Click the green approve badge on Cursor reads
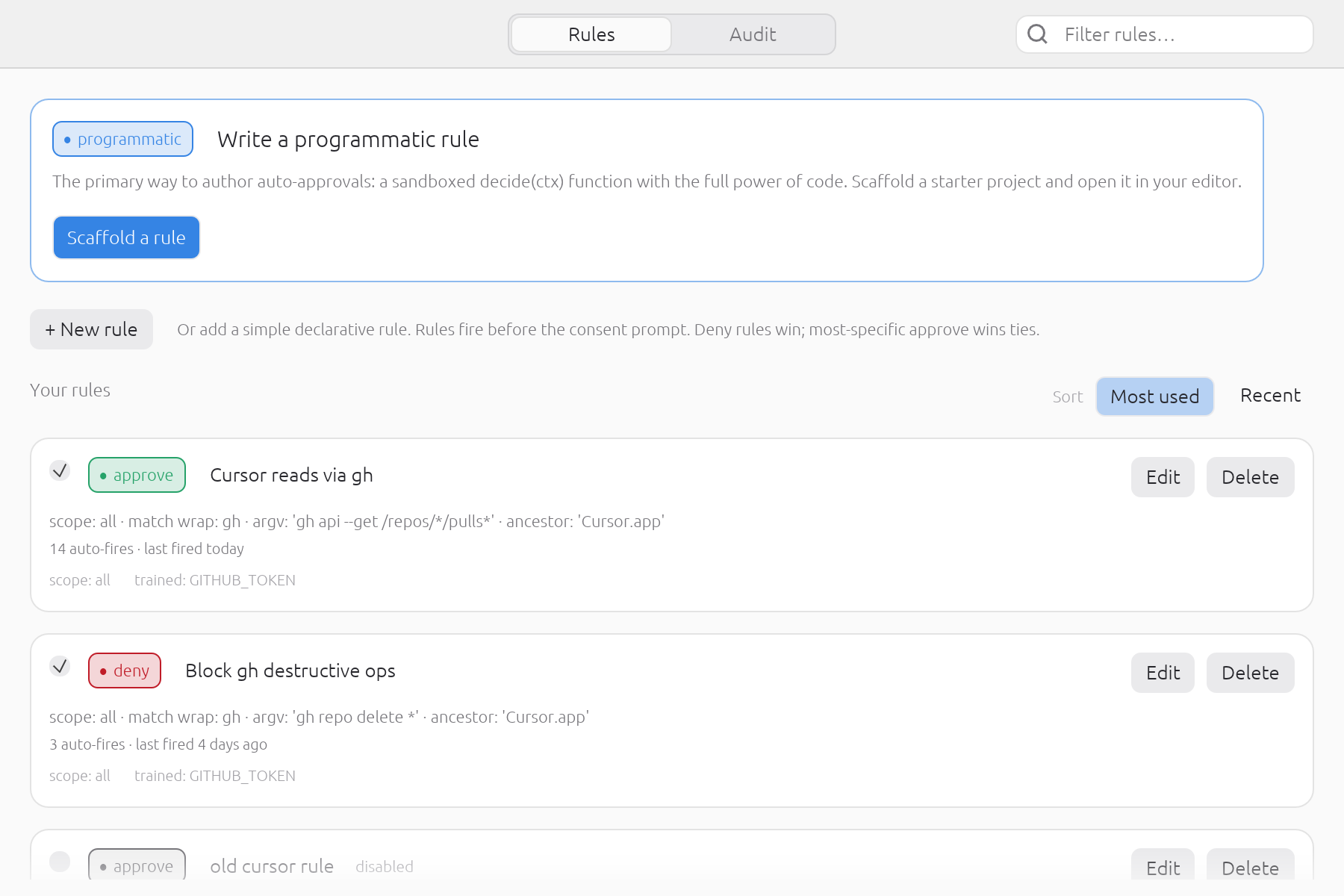Image resolution: width=1344 pixels, height=896 pixels. pyautogui.click(x=137, y=475)
